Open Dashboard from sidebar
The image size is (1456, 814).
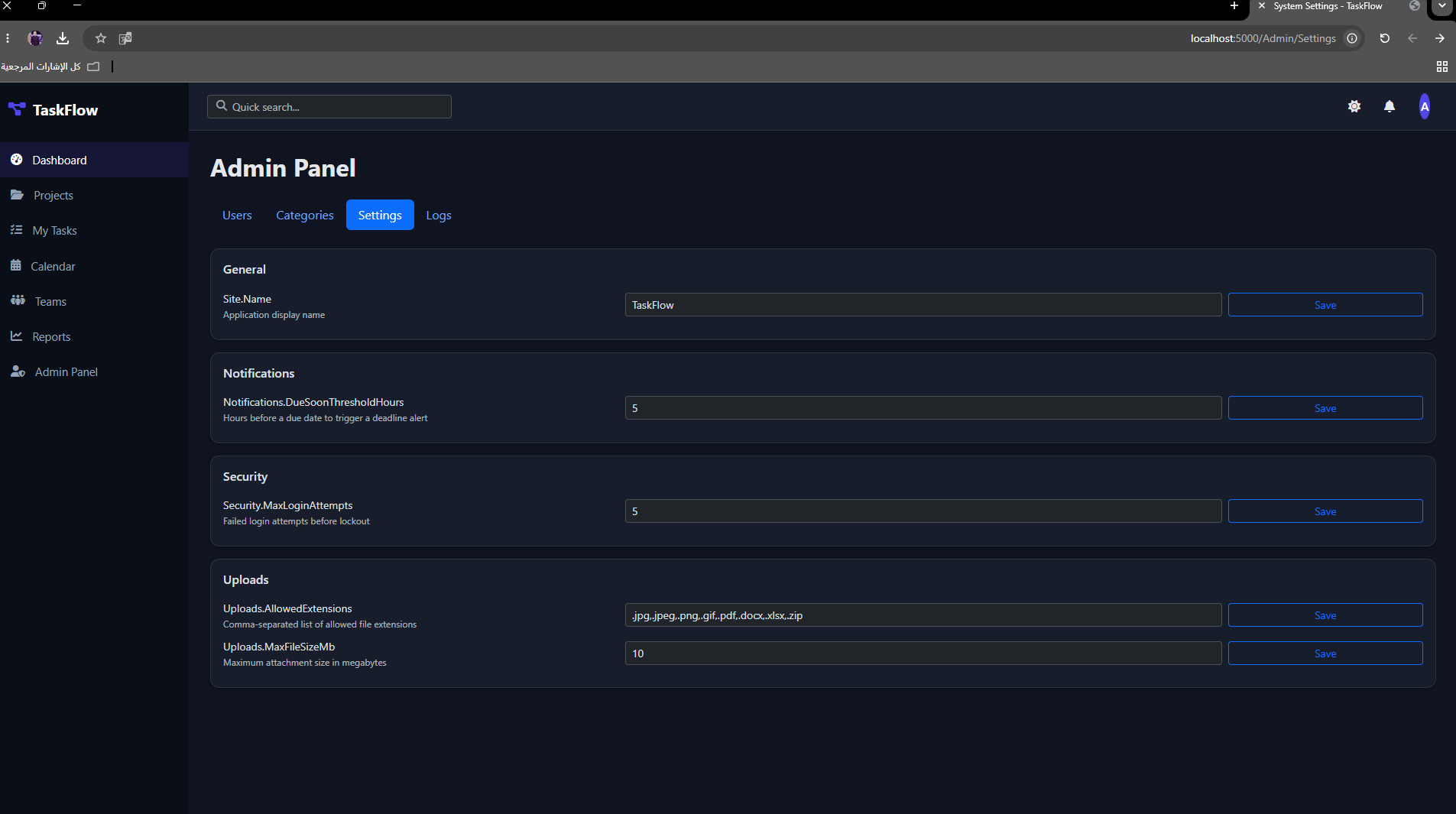click(94, 160)
